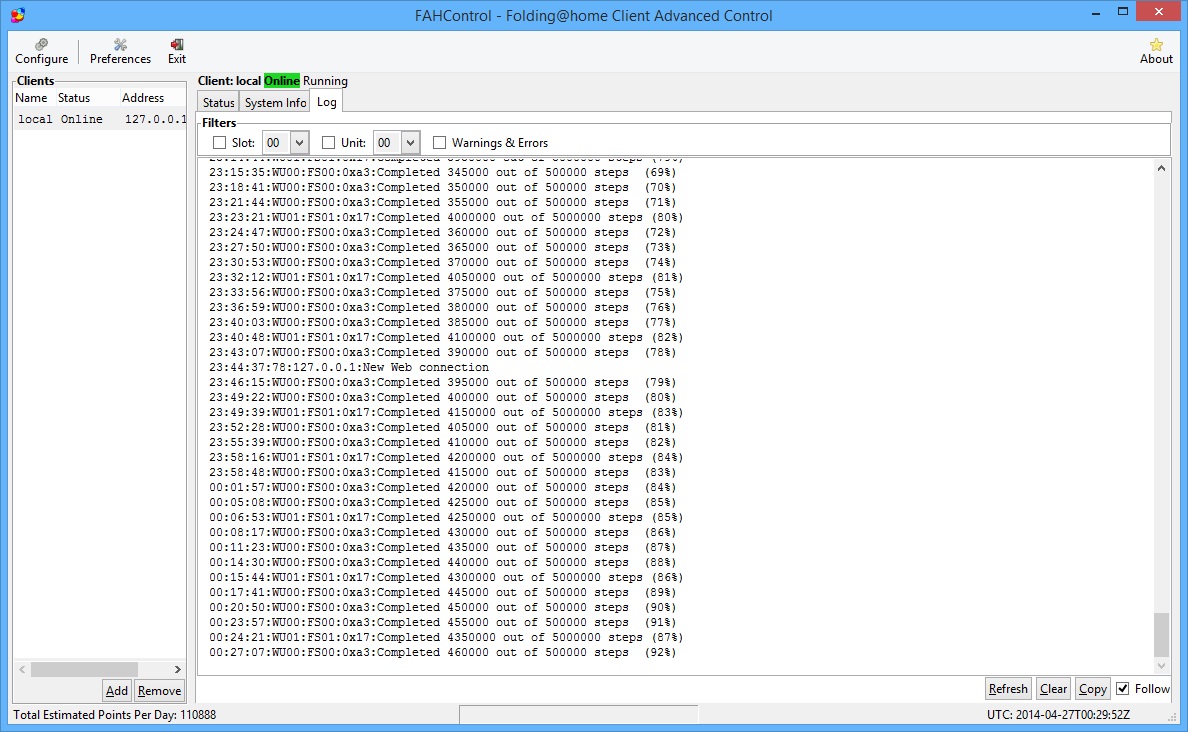The width and height of the screenshot is (1188, 732).
Task: Click Clients list scroll right arrow
Action: click(x=177, y=670)
